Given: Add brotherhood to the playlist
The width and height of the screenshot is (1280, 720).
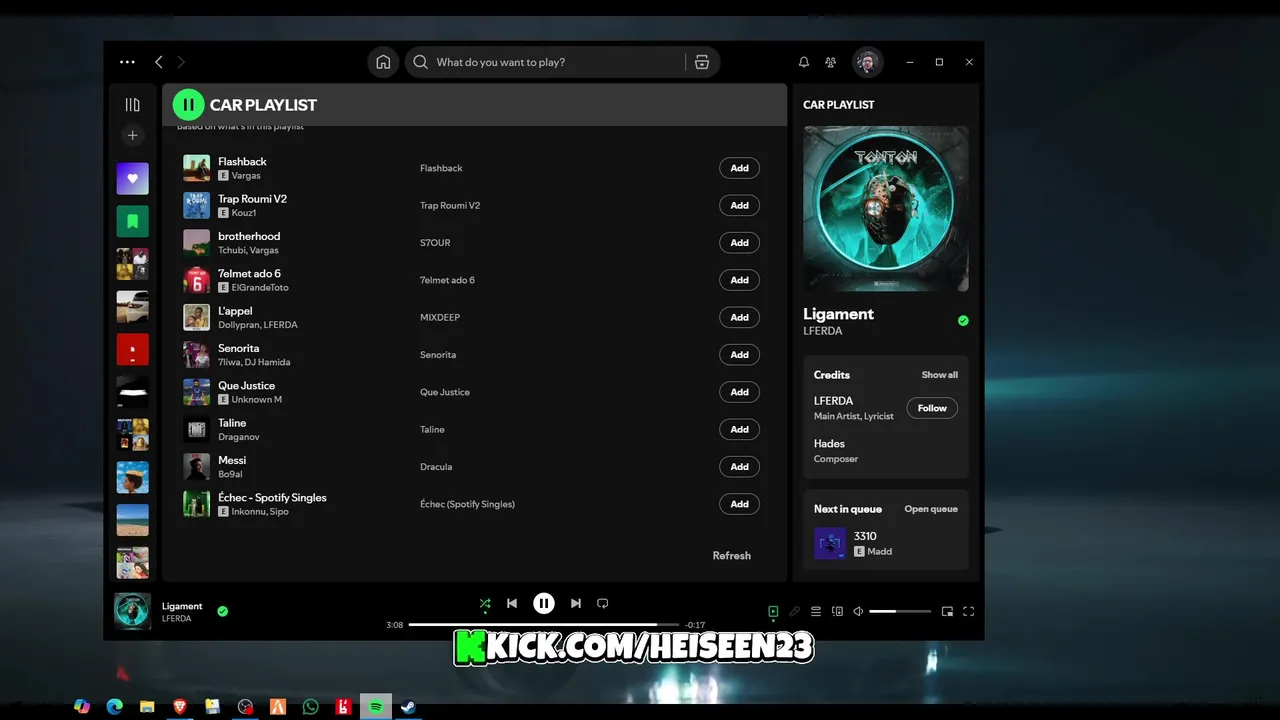Looking at the screenshot, I should tap(739, 243).
